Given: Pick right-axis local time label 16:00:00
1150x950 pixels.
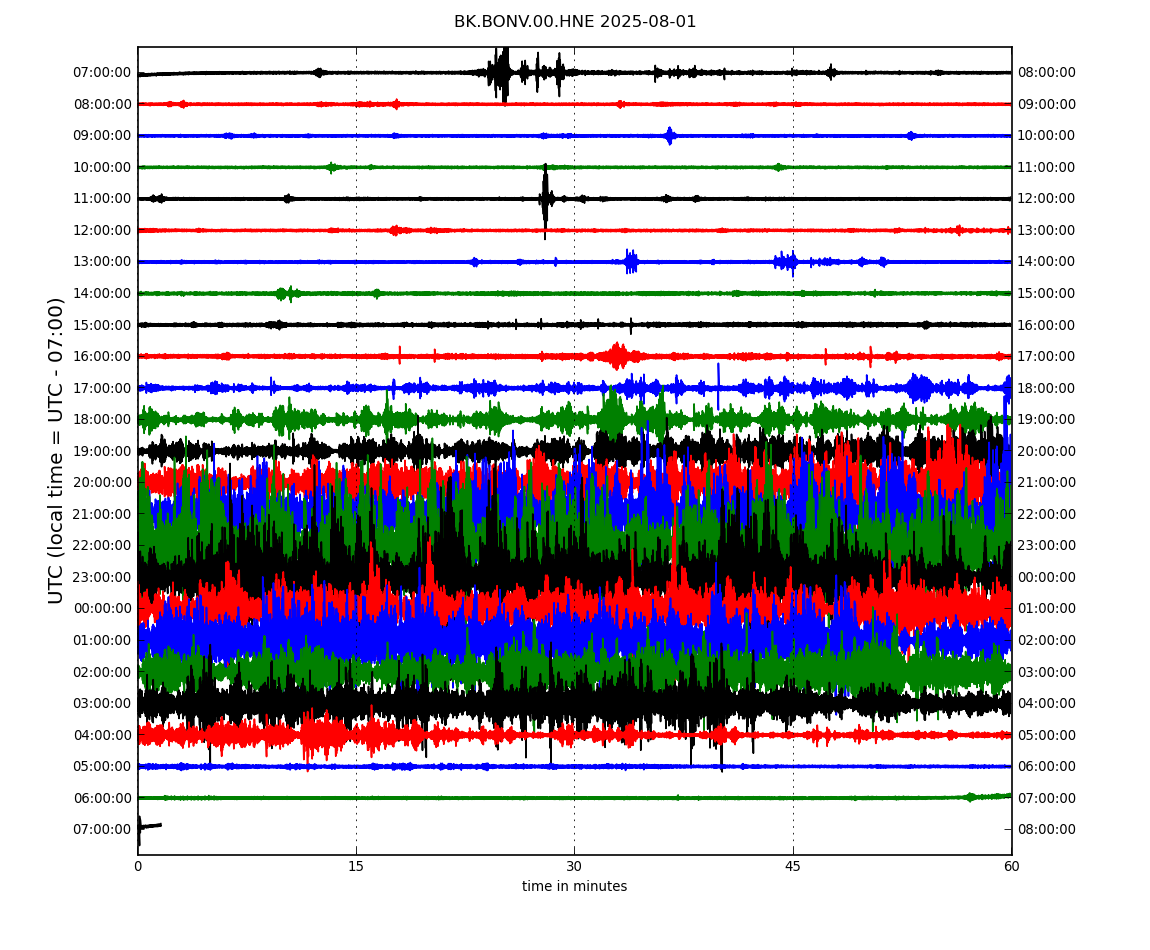Looking at the screenshot, I should pyautogui.click(x=1047, y=325).
